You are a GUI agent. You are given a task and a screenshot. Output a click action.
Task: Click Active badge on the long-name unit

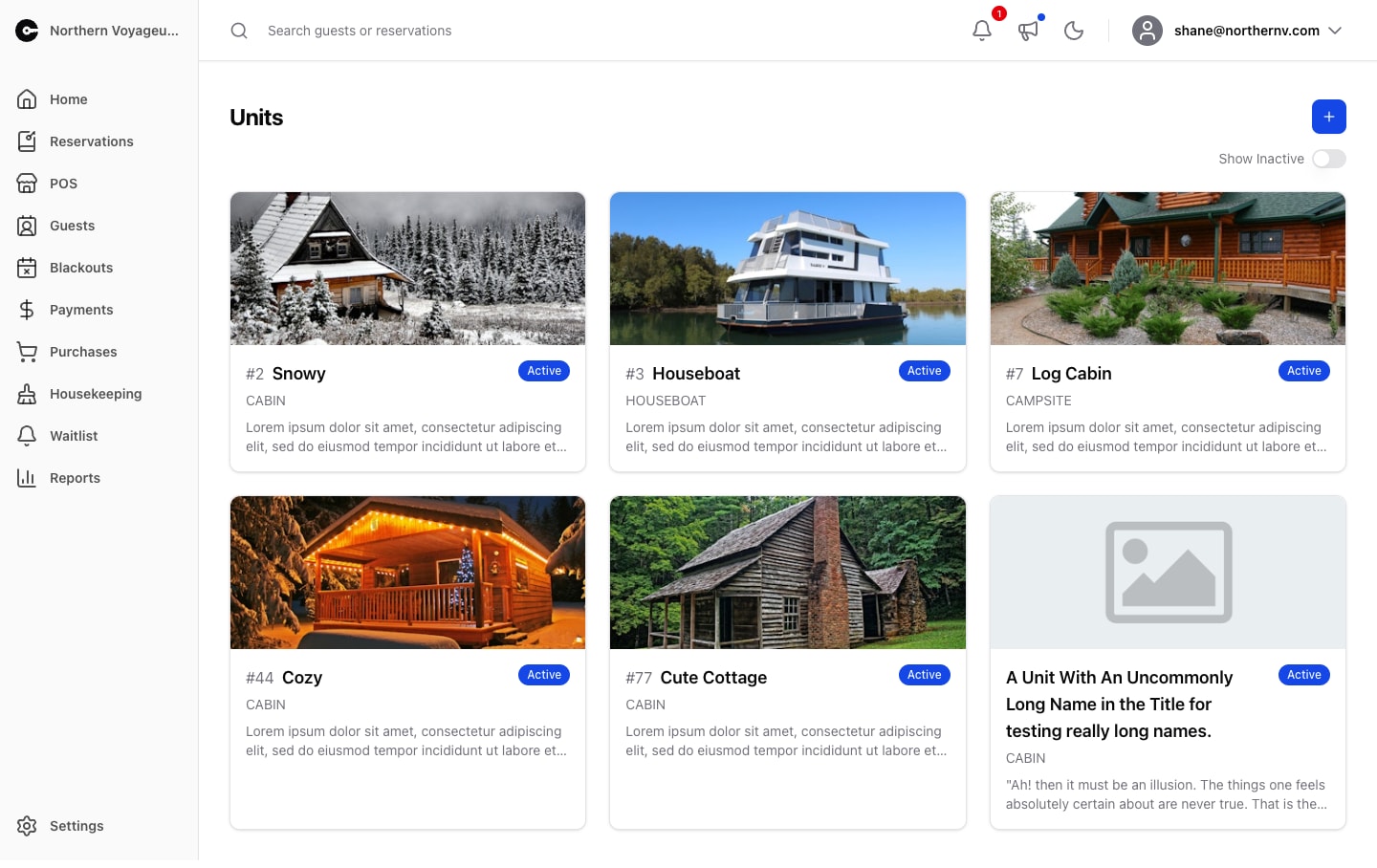(1304, 675)
